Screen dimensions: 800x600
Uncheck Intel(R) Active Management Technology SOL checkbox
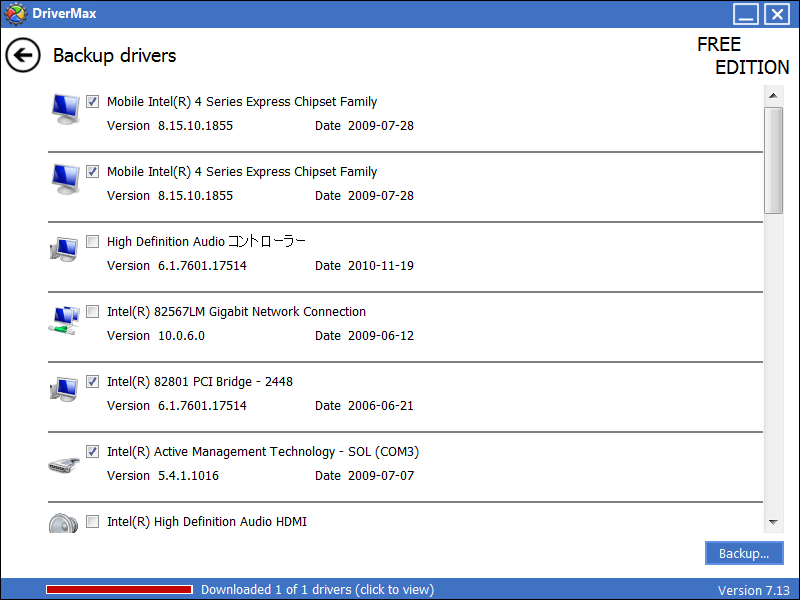(92, 451)
